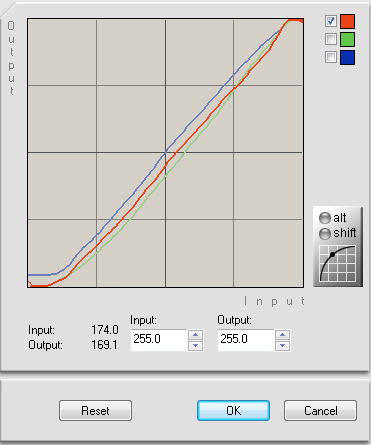
Task: Click the Cancel button
Action: click(320, 411)
